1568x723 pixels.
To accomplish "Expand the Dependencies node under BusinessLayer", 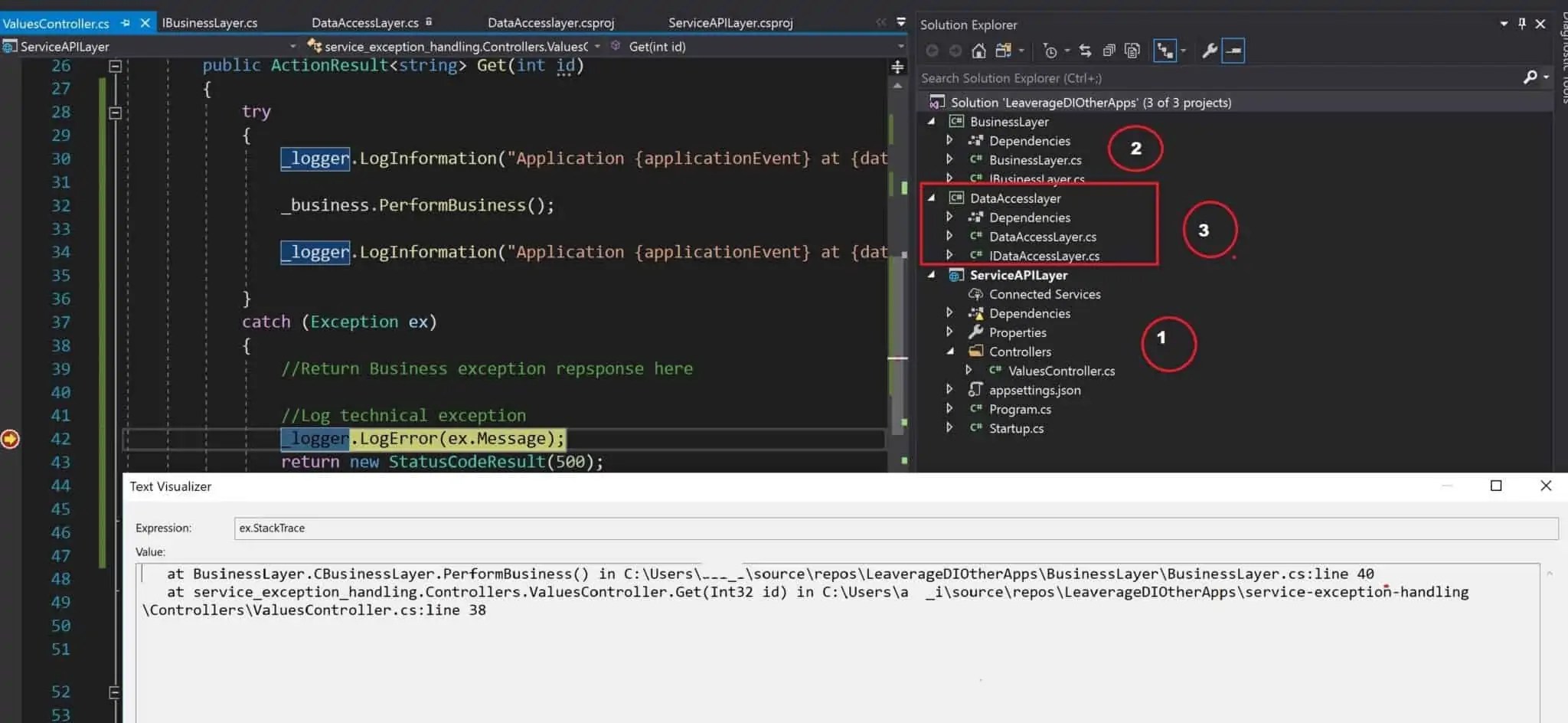I will (949, 140).
